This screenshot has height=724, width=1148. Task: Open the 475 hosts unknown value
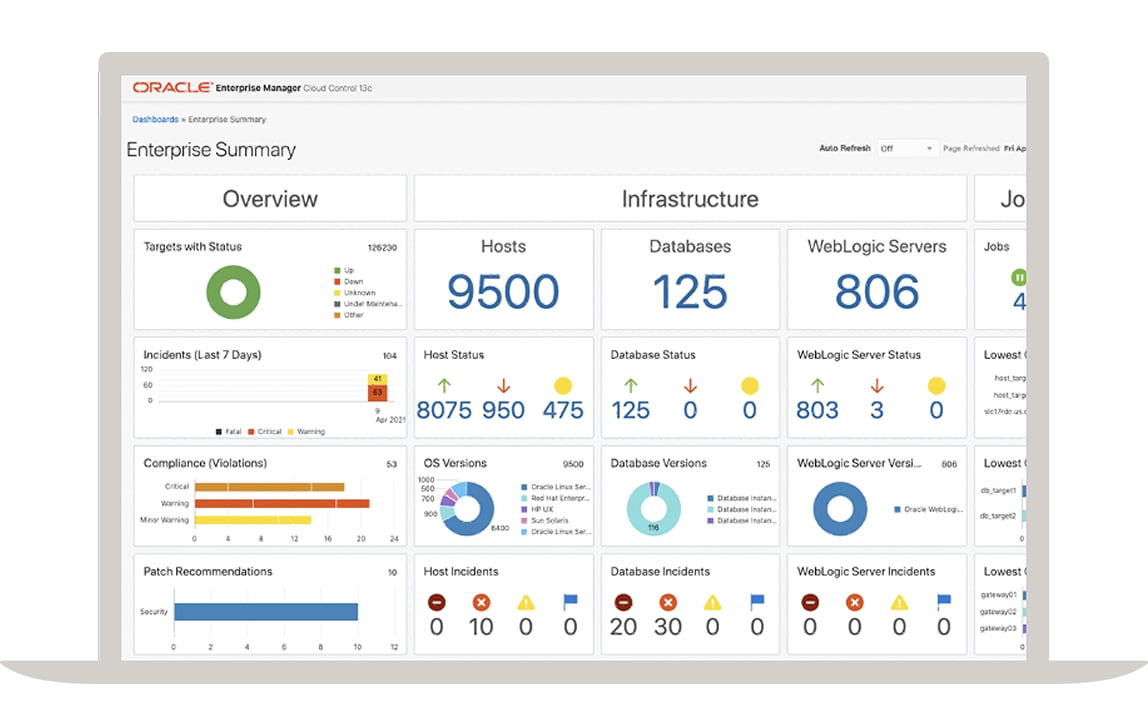coord(563,410)
